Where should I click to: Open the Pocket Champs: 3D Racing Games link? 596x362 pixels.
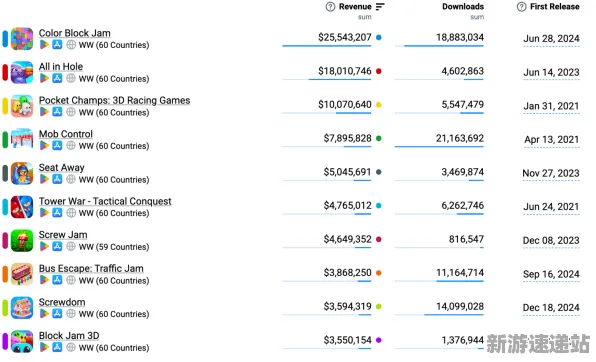(x=114, y=100)
